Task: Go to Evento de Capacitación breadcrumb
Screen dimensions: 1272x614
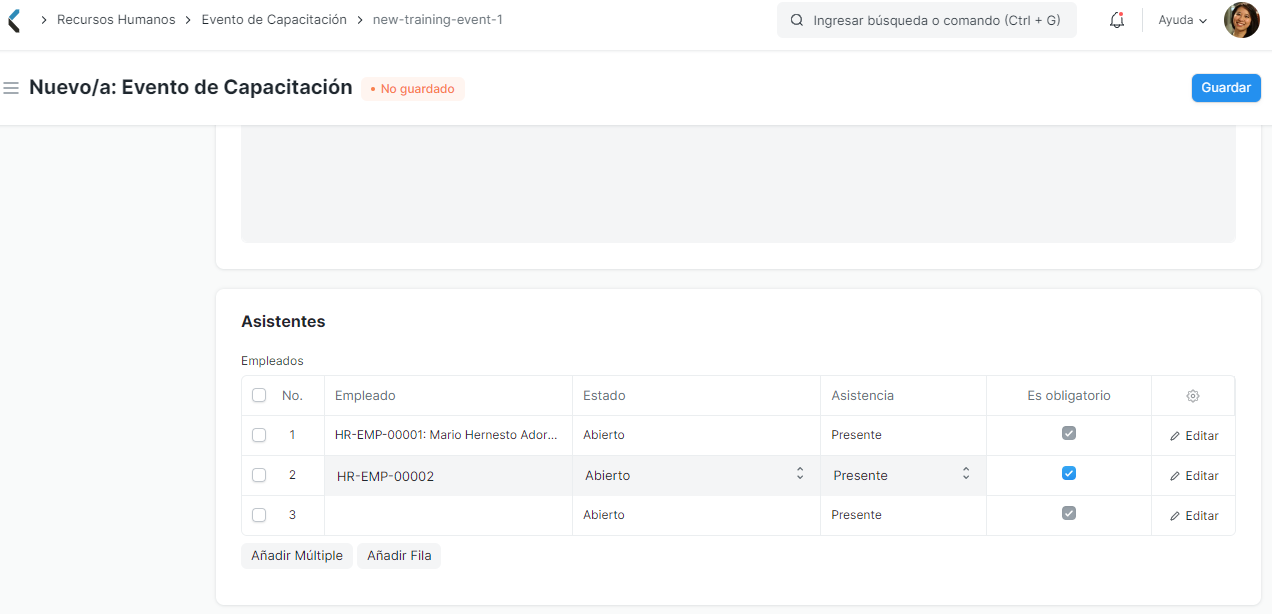Action: pos(274,20)
